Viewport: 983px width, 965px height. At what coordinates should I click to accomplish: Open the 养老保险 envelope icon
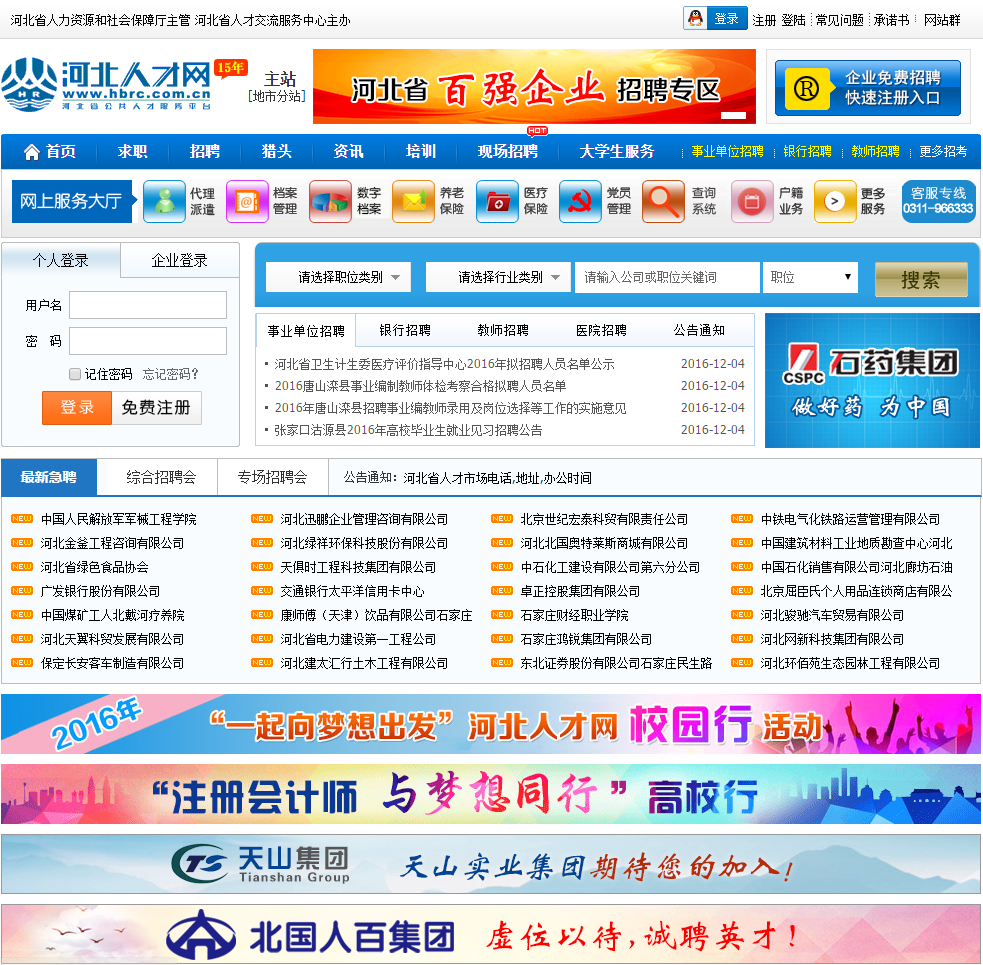(x=413, y=201)
